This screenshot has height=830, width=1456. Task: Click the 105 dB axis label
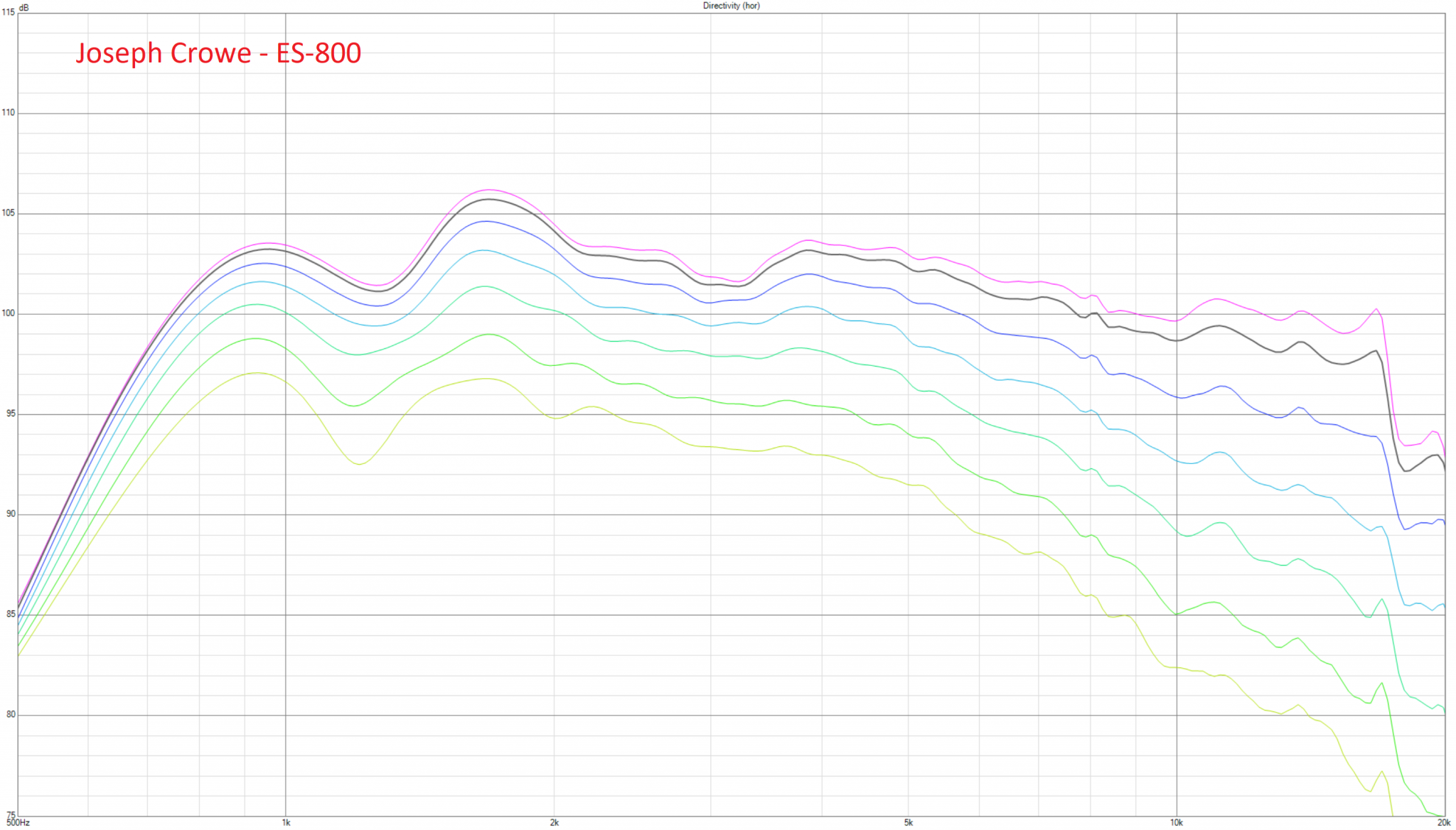[8, 212]
